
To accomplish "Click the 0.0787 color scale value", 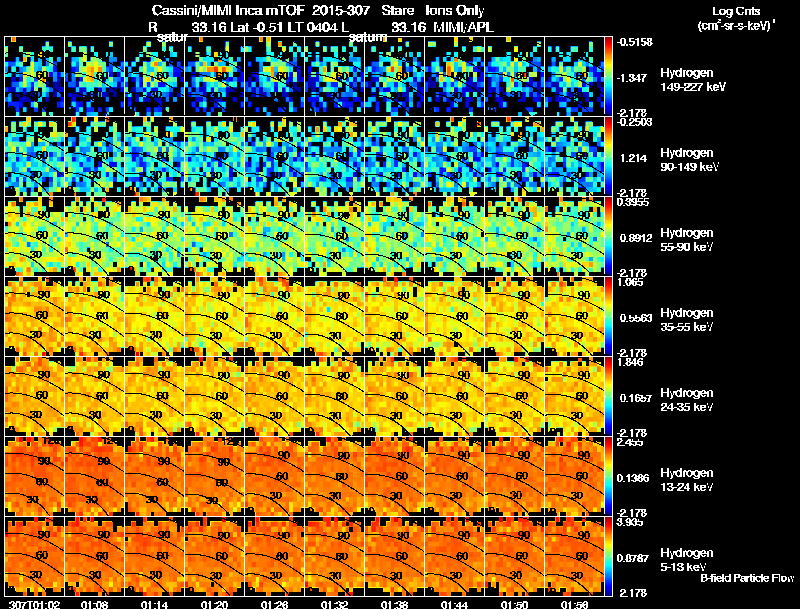I will tap(634, 558).
